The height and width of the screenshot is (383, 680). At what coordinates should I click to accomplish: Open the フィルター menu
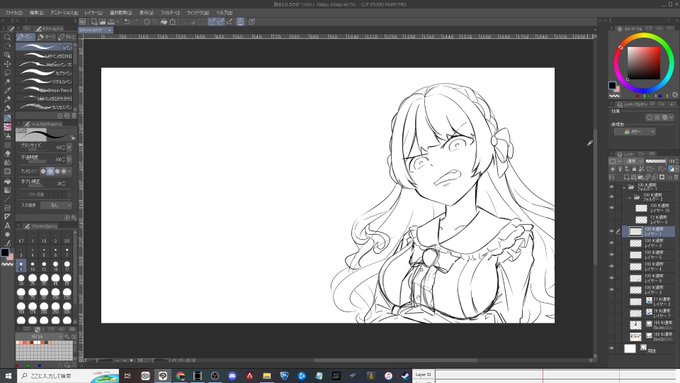click(170, 13)
